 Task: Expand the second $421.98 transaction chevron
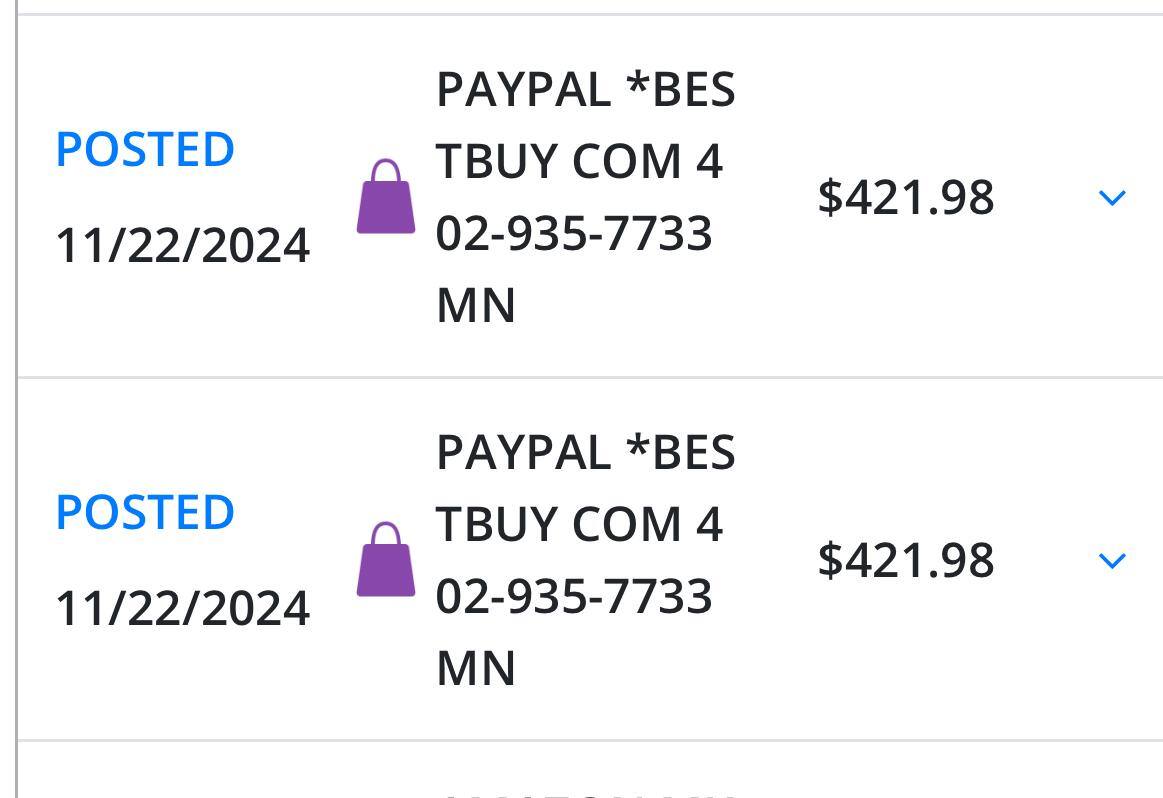pos(1112,561)
